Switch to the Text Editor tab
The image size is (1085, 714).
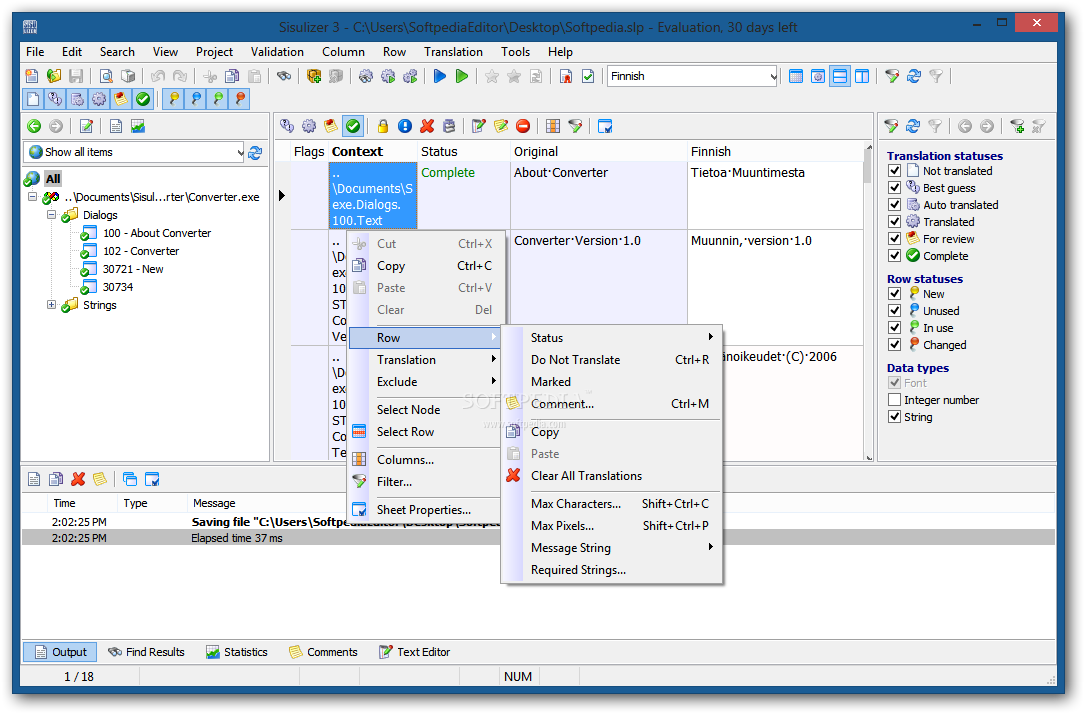point(414,652)
